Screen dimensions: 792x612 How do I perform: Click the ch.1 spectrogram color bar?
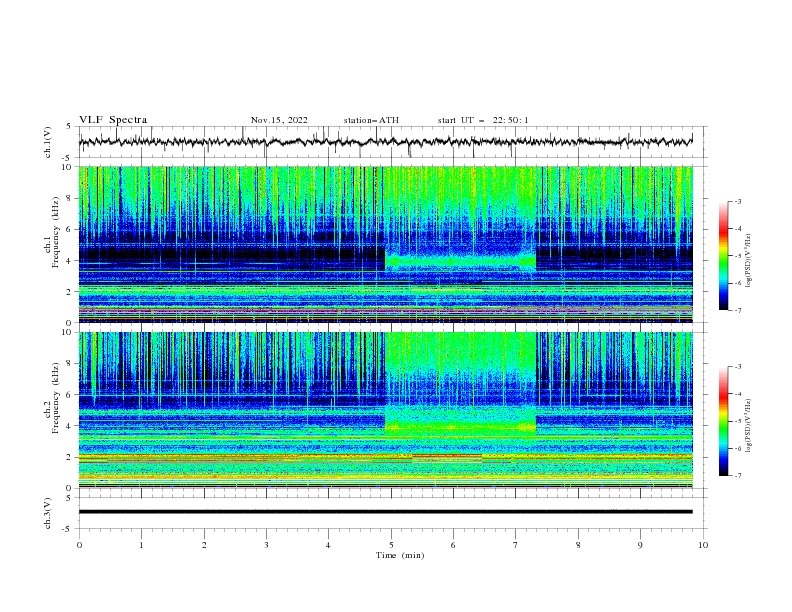point(723,256)
